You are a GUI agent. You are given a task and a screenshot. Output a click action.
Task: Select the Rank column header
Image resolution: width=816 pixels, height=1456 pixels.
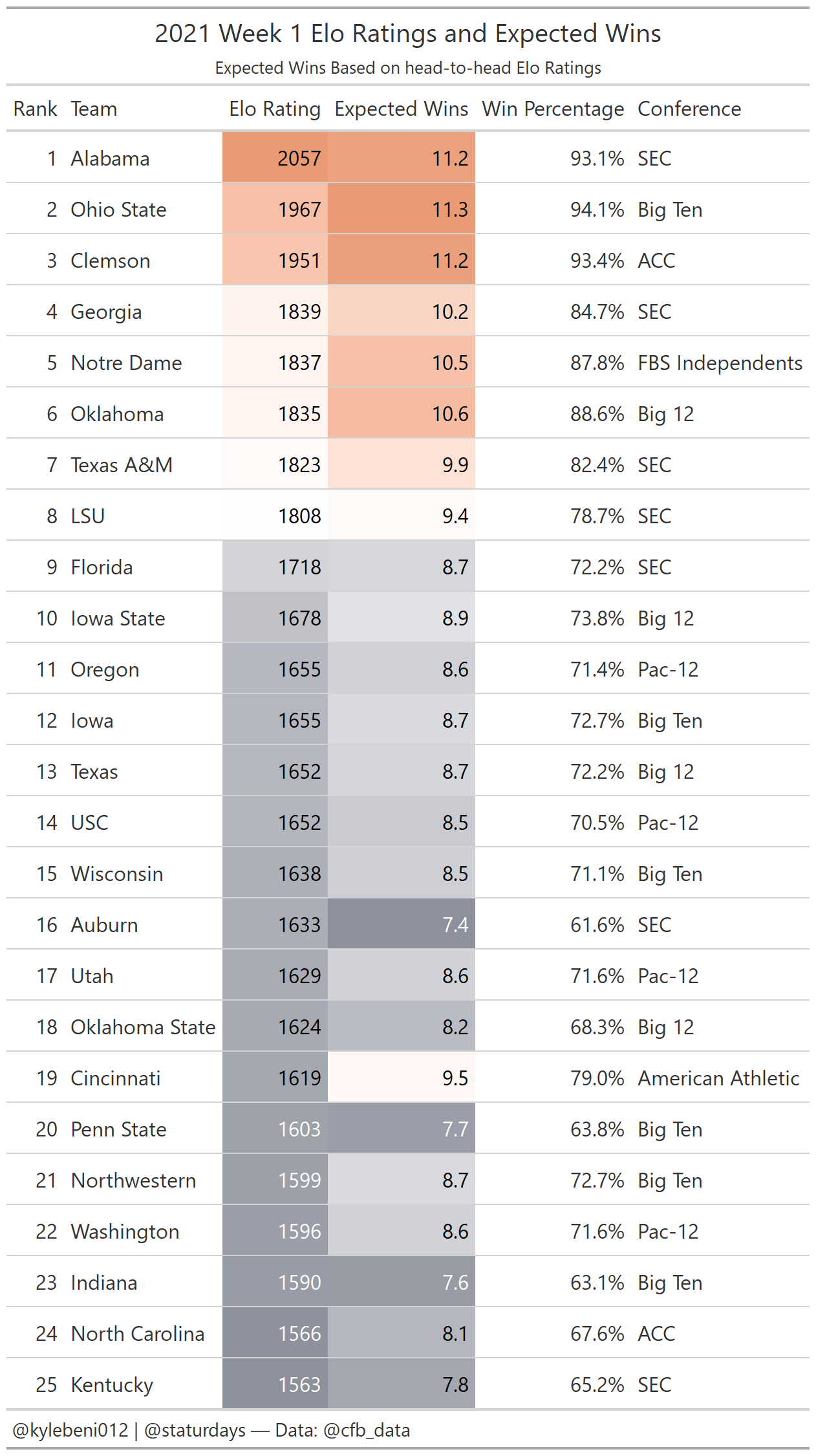[36, 109]
